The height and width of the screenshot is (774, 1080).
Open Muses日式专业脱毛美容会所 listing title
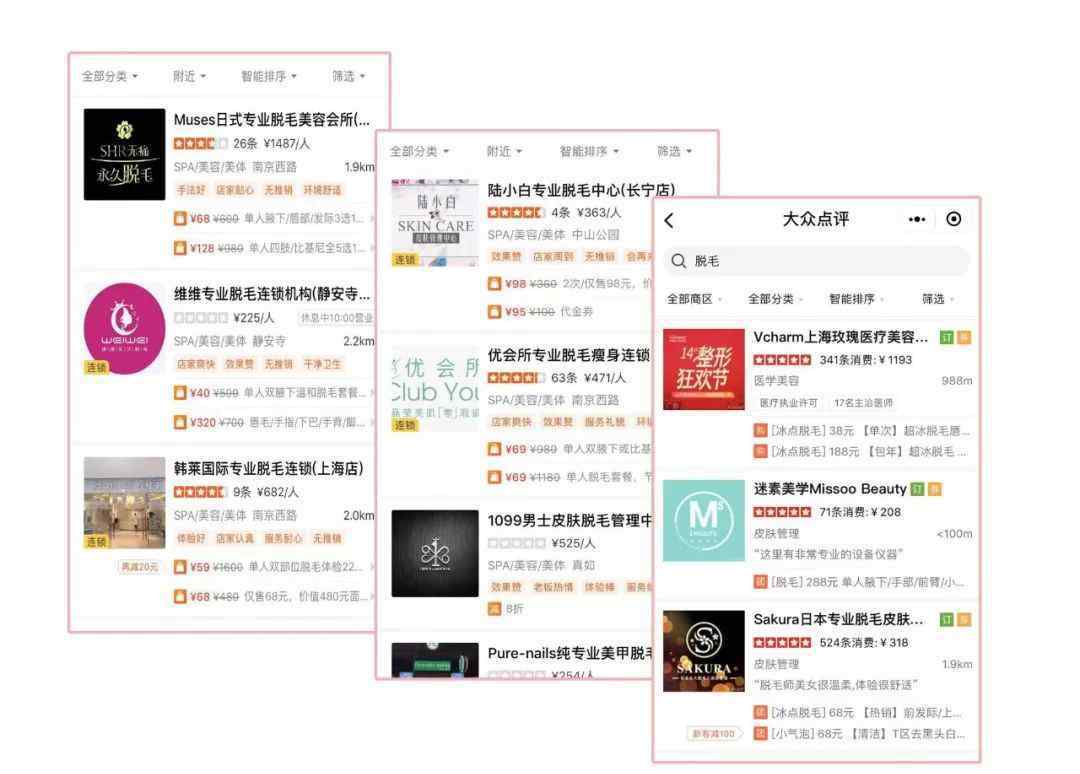click(271, 120)
